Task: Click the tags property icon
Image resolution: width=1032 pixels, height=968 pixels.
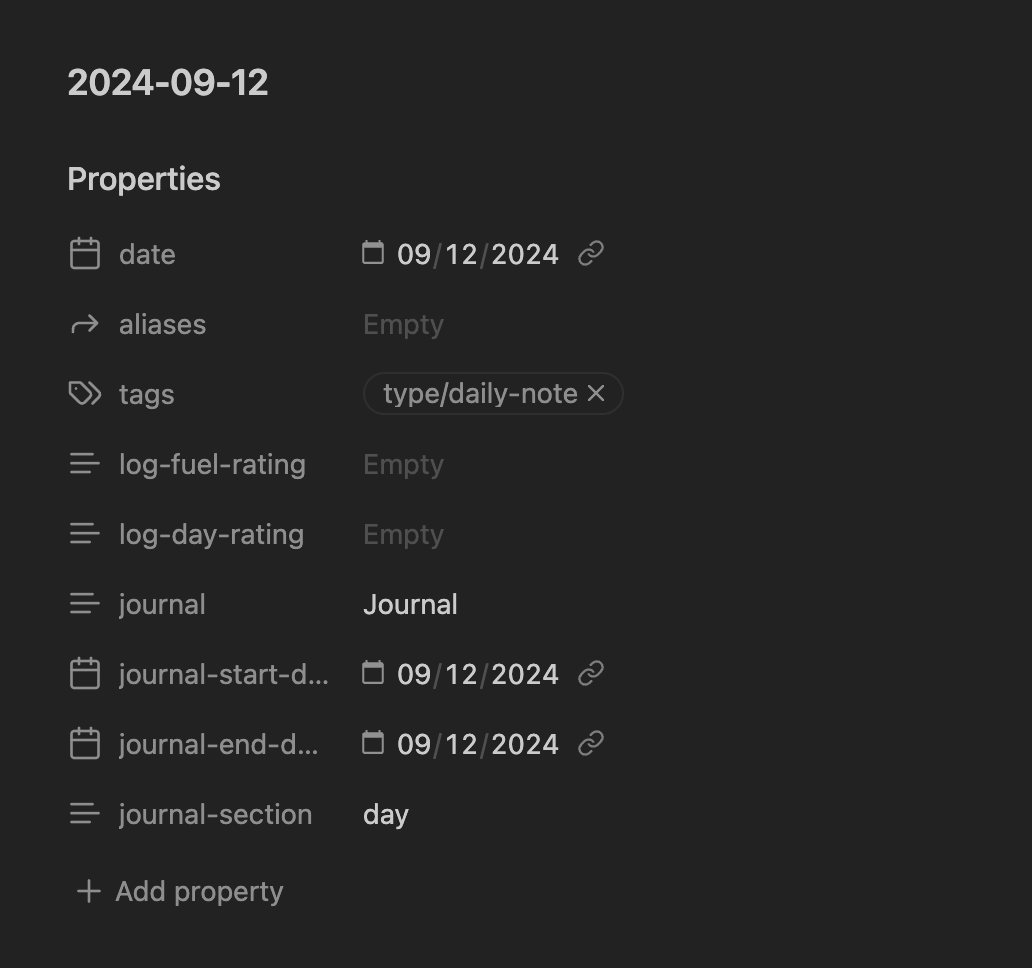Action: 85,394
